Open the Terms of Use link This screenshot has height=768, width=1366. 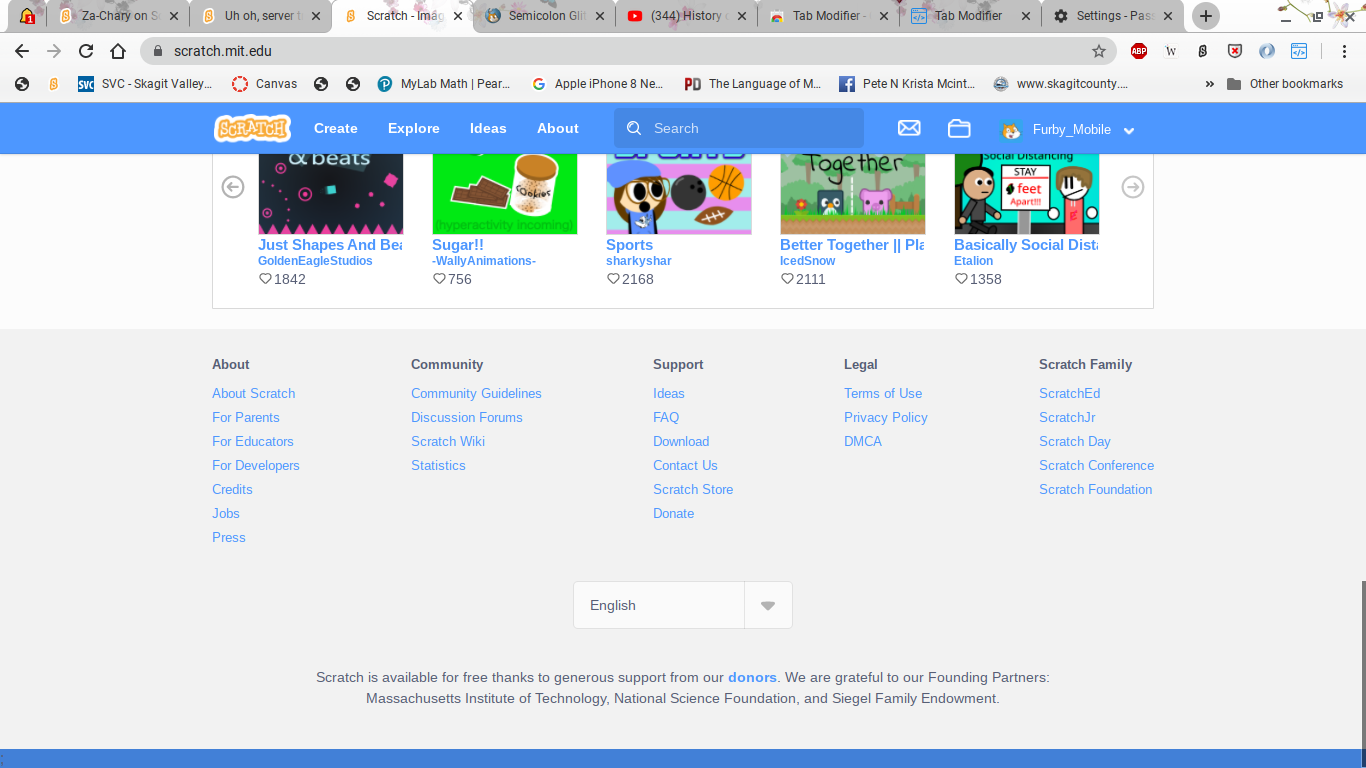[883, 393]
